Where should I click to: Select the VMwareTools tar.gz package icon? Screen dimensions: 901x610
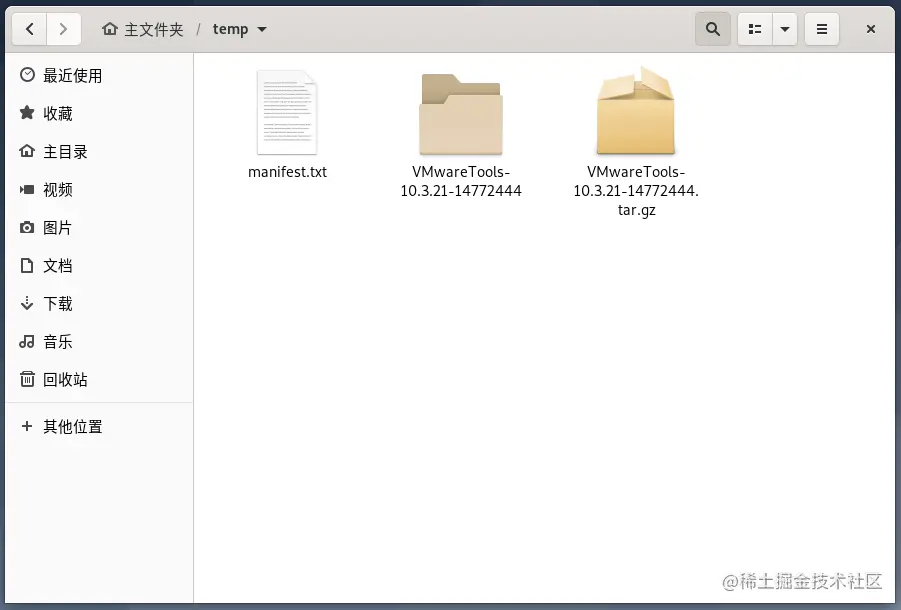[x=636, y=110]
